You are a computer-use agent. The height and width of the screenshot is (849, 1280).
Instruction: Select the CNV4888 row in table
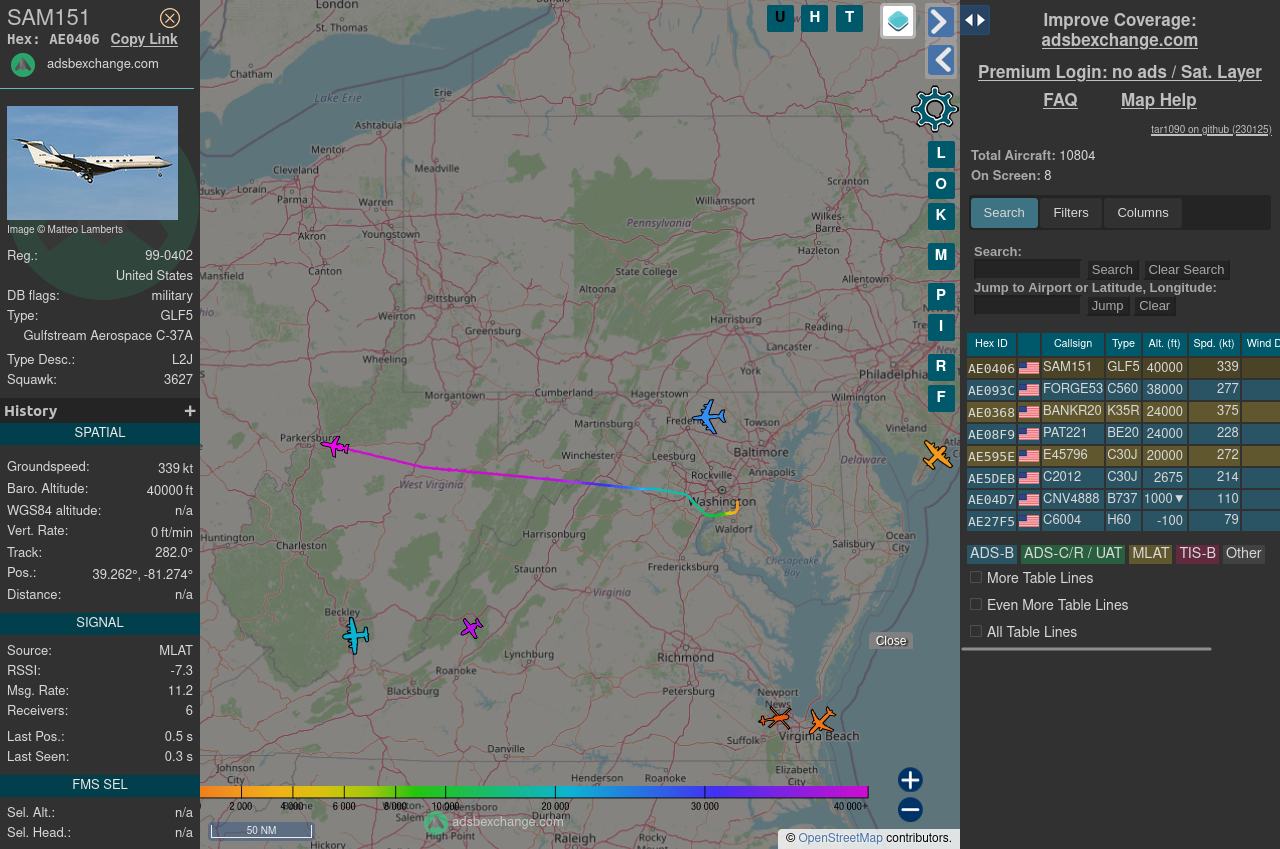click(1123, 499)
